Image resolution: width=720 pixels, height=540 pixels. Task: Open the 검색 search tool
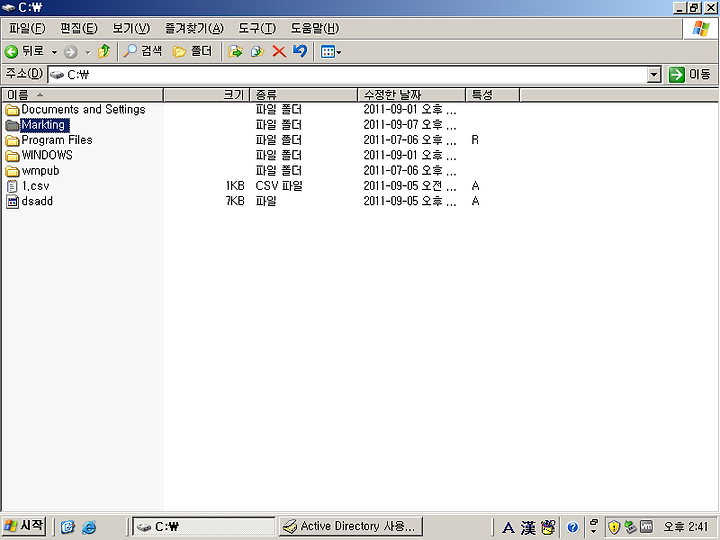point(143,51)
